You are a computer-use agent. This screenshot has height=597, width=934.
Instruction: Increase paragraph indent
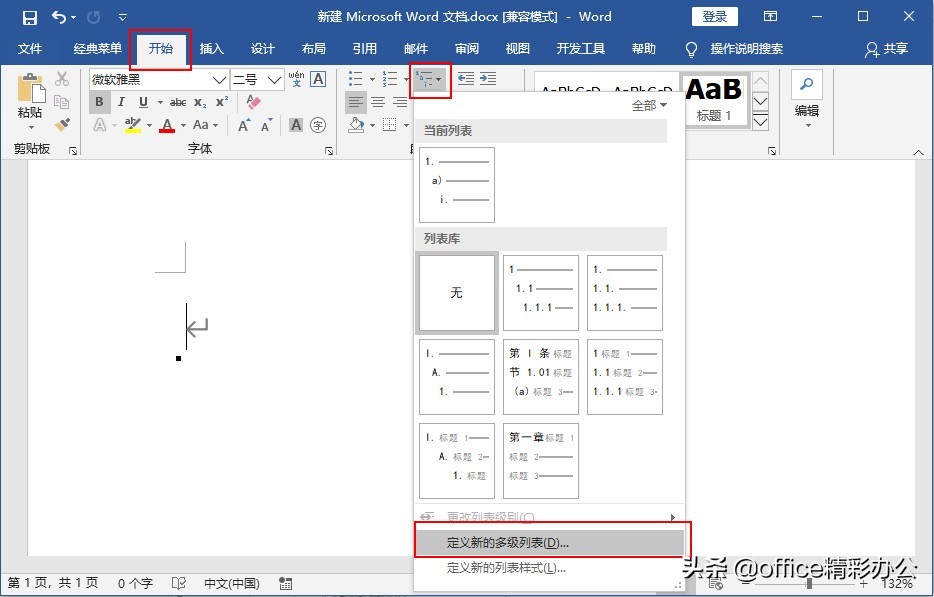tap(488, 79)
